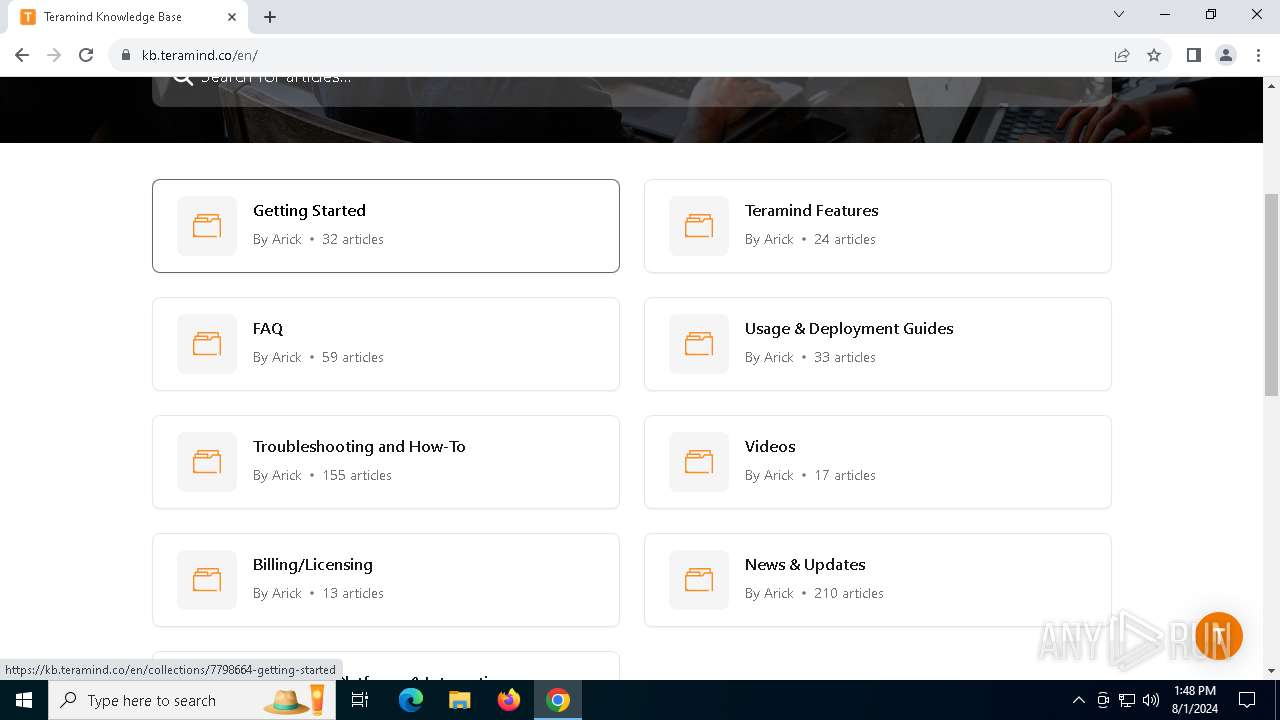Viewport: 1280px width, 720px height.
Task: Close the Teramind Knowledge Base tab
Action: [232, 17]
